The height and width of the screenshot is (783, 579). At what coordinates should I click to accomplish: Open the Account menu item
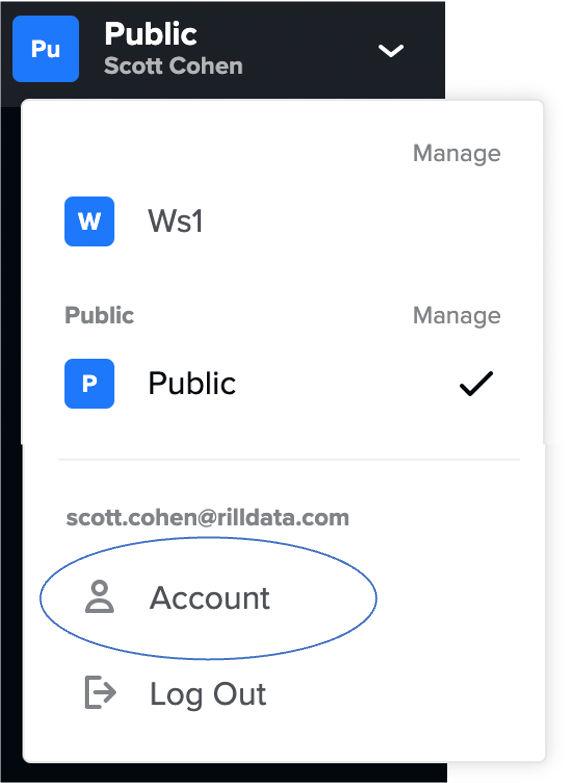(x=209, y=598)
